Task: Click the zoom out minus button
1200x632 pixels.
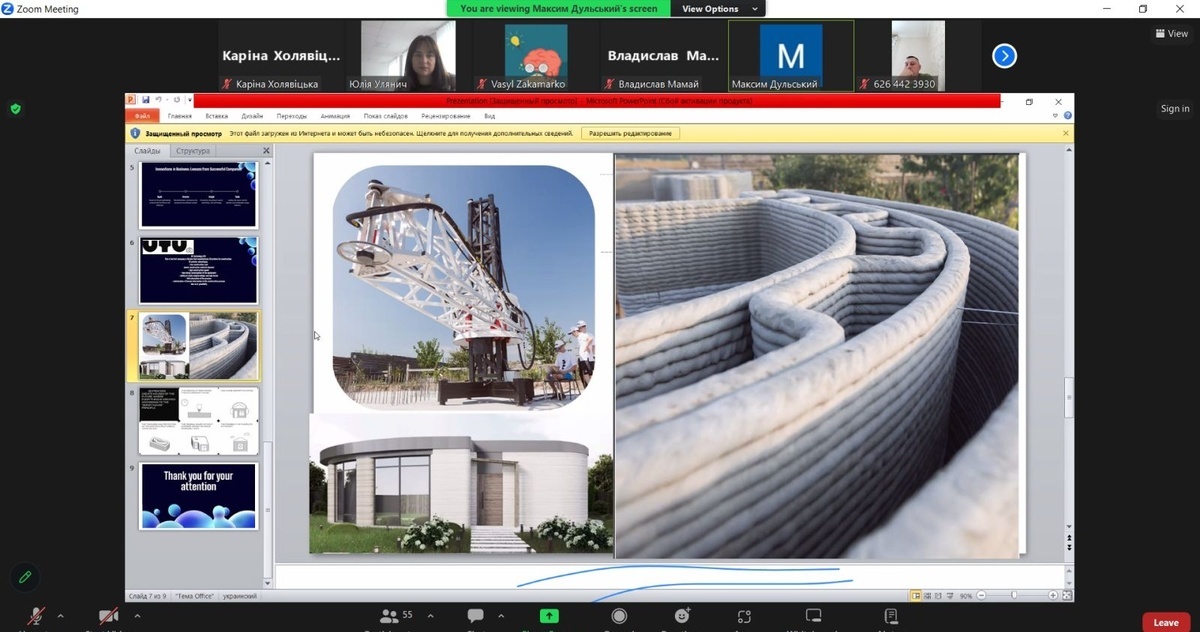Action: pyautogui.click(x=980, y=595)
